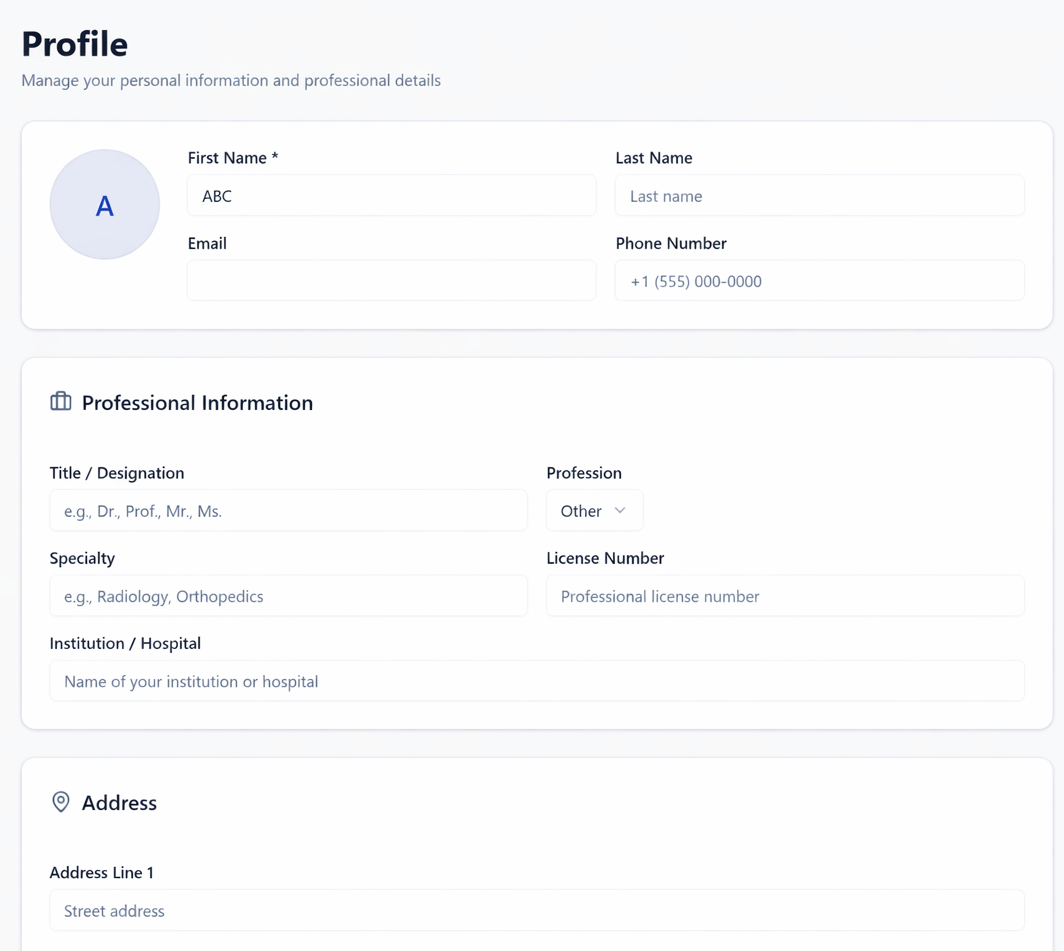Click the Address section heading
1064x951 pixels.
coord(119,802)
